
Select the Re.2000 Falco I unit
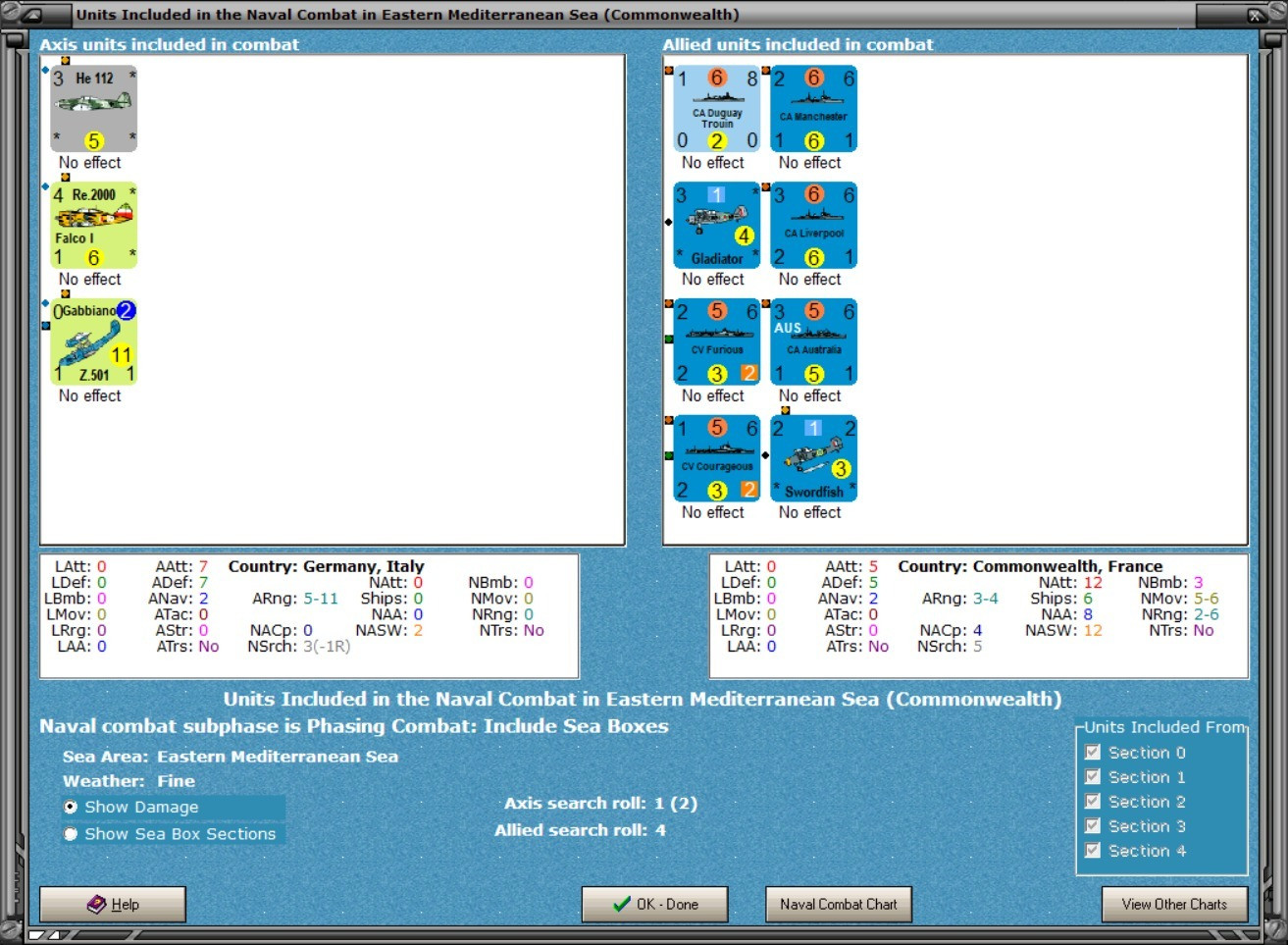(94, 226)
